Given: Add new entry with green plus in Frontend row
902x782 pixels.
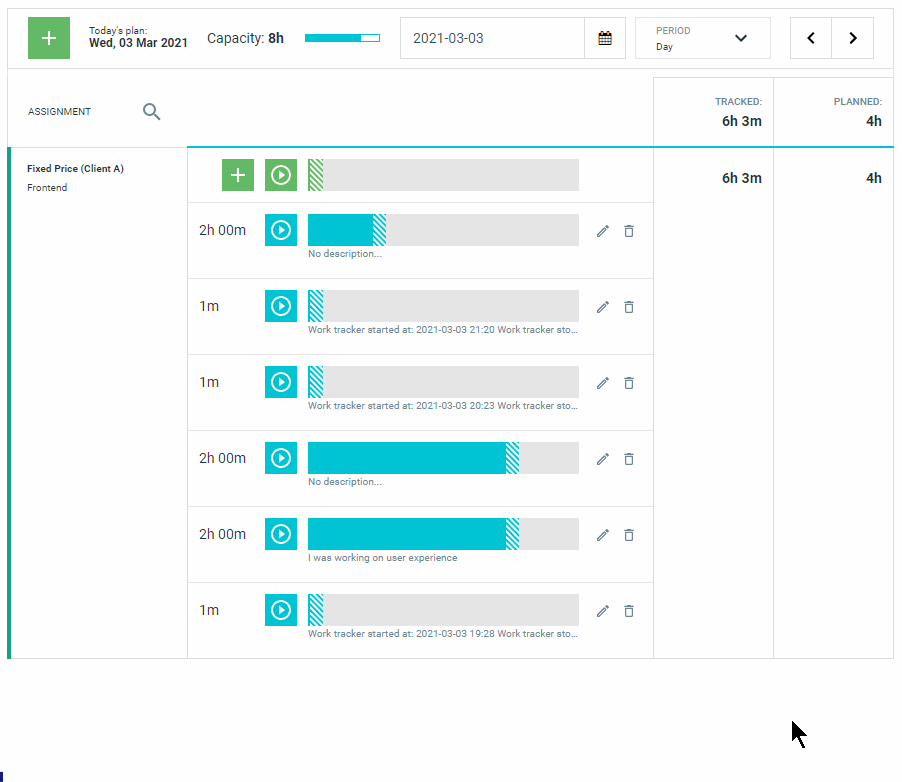Looking at the screenshot, I should click(238, 175).
